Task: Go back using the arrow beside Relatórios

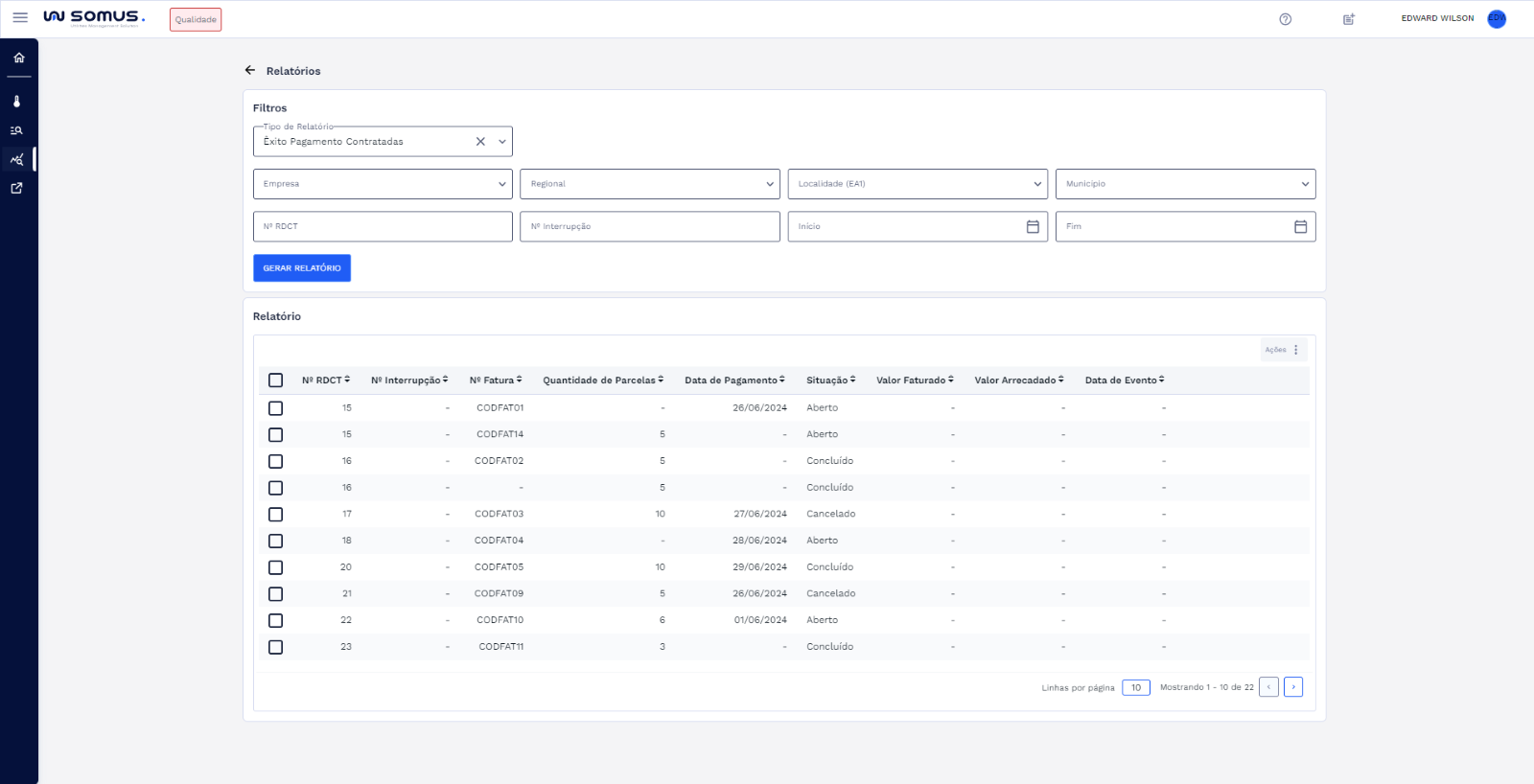Action: coord(250,71)
